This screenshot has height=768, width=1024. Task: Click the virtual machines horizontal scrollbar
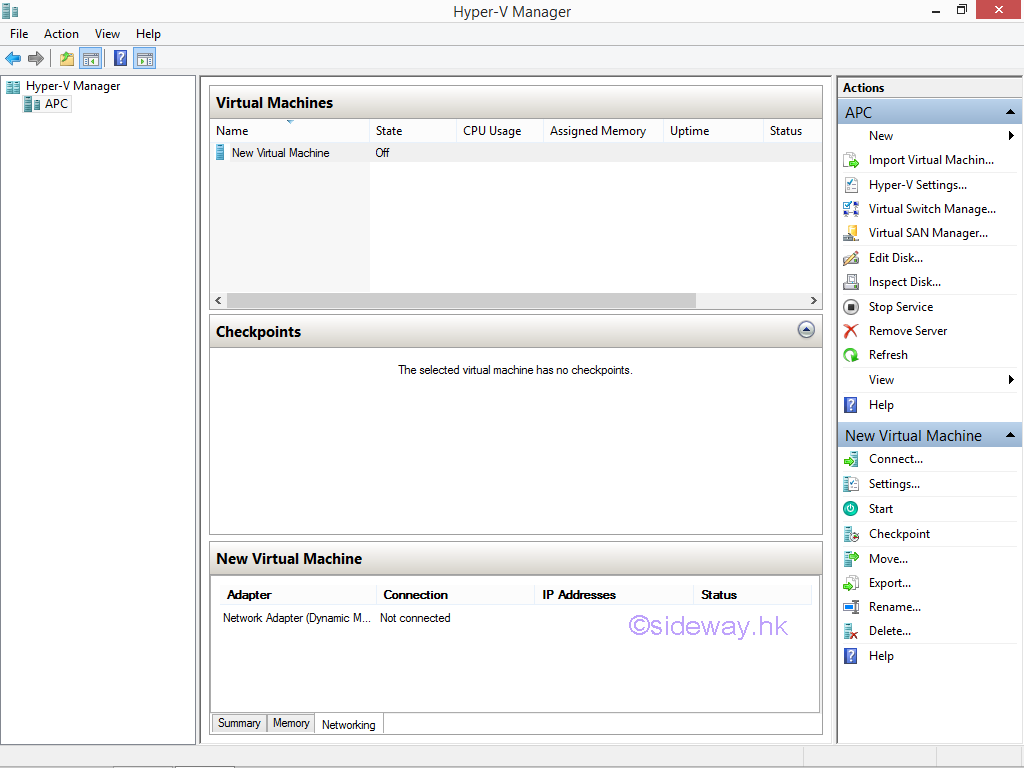[460, 300]
